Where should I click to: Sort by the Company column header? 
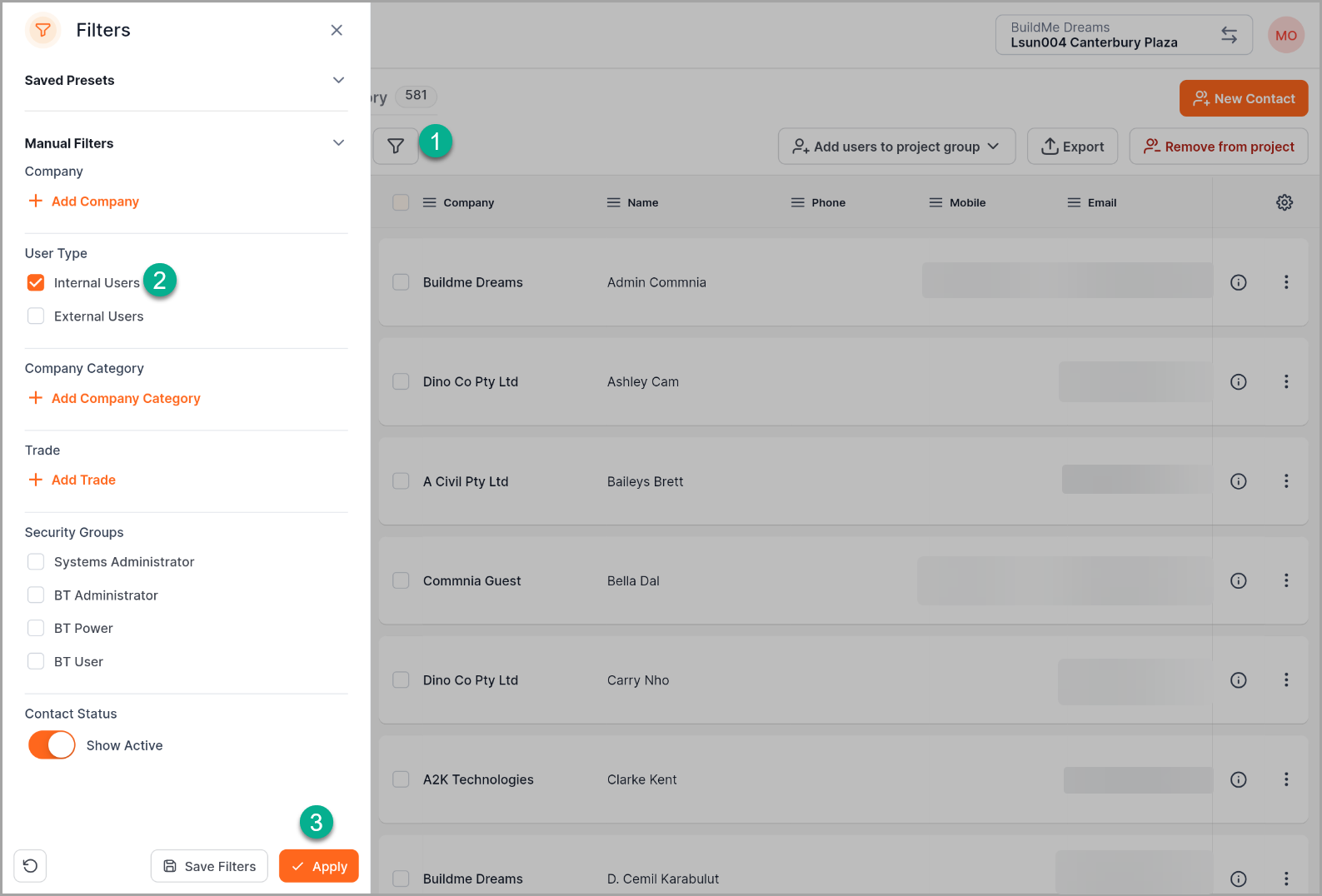coord(468,202)
